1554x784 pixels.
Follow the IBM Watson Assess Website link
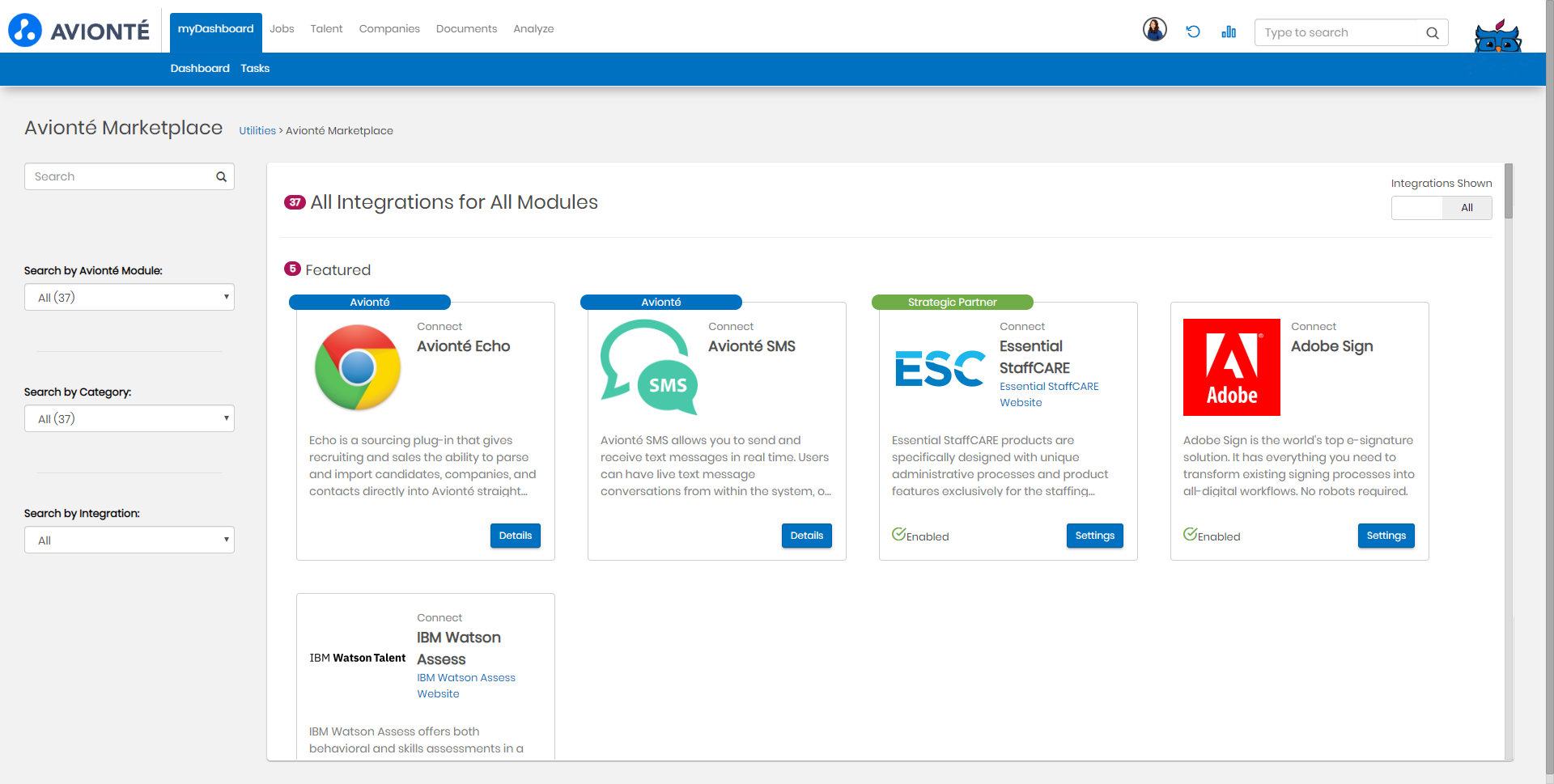(466, 685)
